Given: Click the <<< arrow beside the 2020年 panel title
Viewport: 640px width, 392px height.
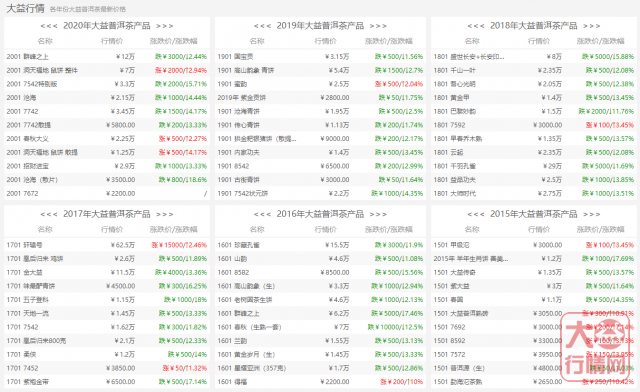Looking at the screenshot, I should 49,26.
